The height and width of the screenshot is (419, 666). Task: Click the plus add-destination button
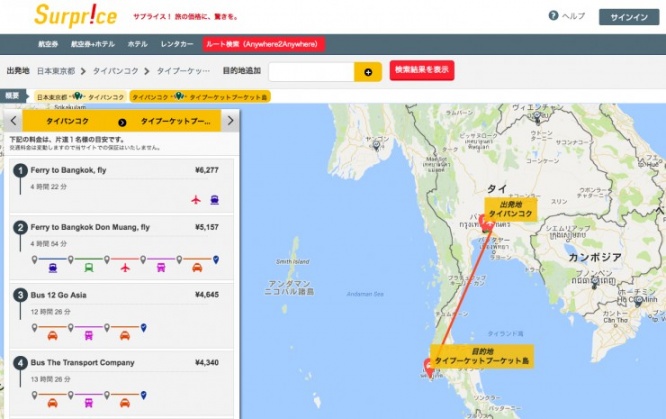[368, 72]
